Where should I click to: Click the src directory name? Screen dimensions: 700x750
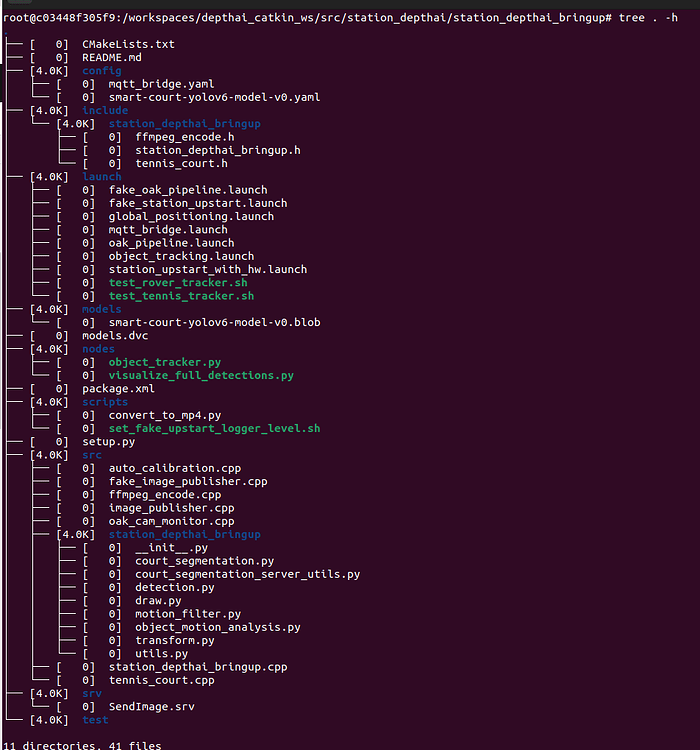pos(91,454)
